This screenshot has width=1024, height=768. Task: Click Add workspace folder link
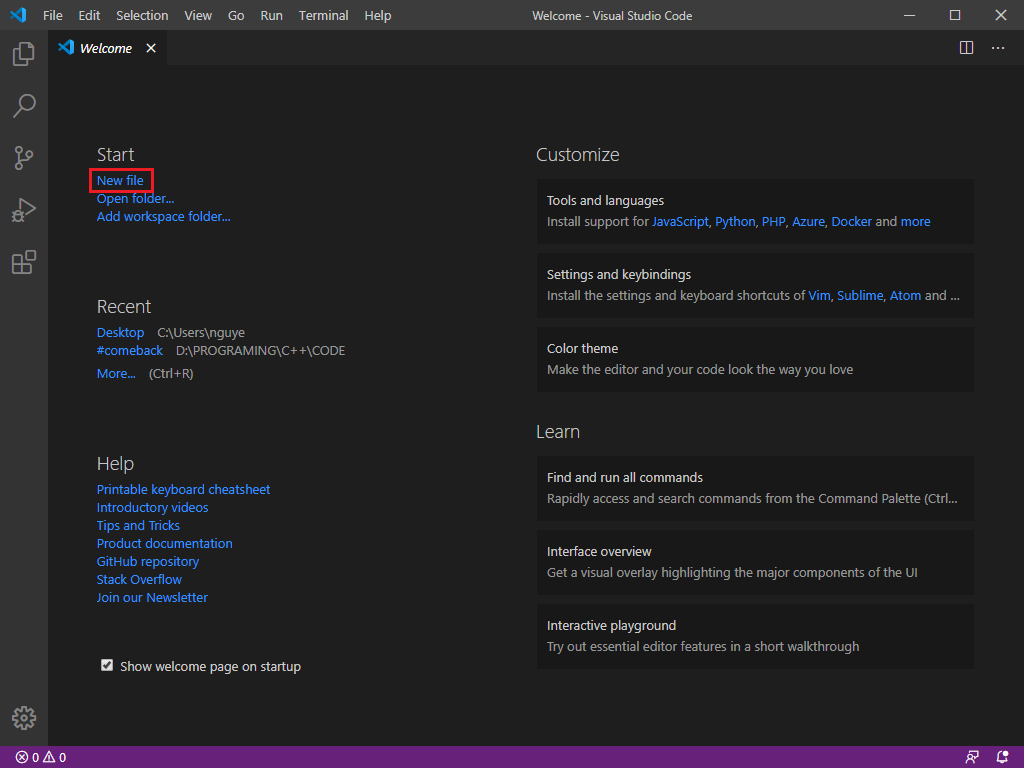163,217
